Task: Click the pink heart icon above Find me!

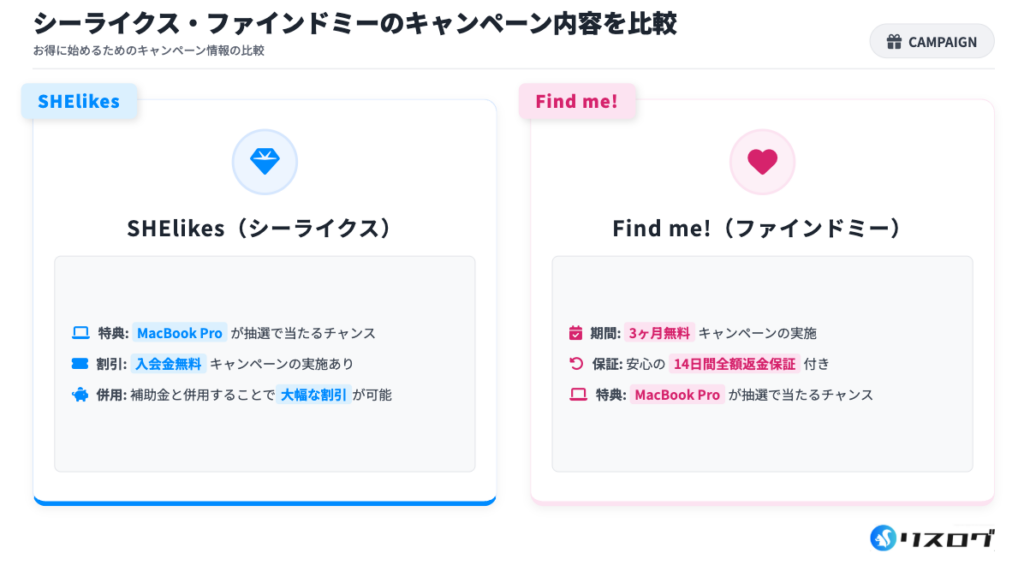Action: point(762,162)
